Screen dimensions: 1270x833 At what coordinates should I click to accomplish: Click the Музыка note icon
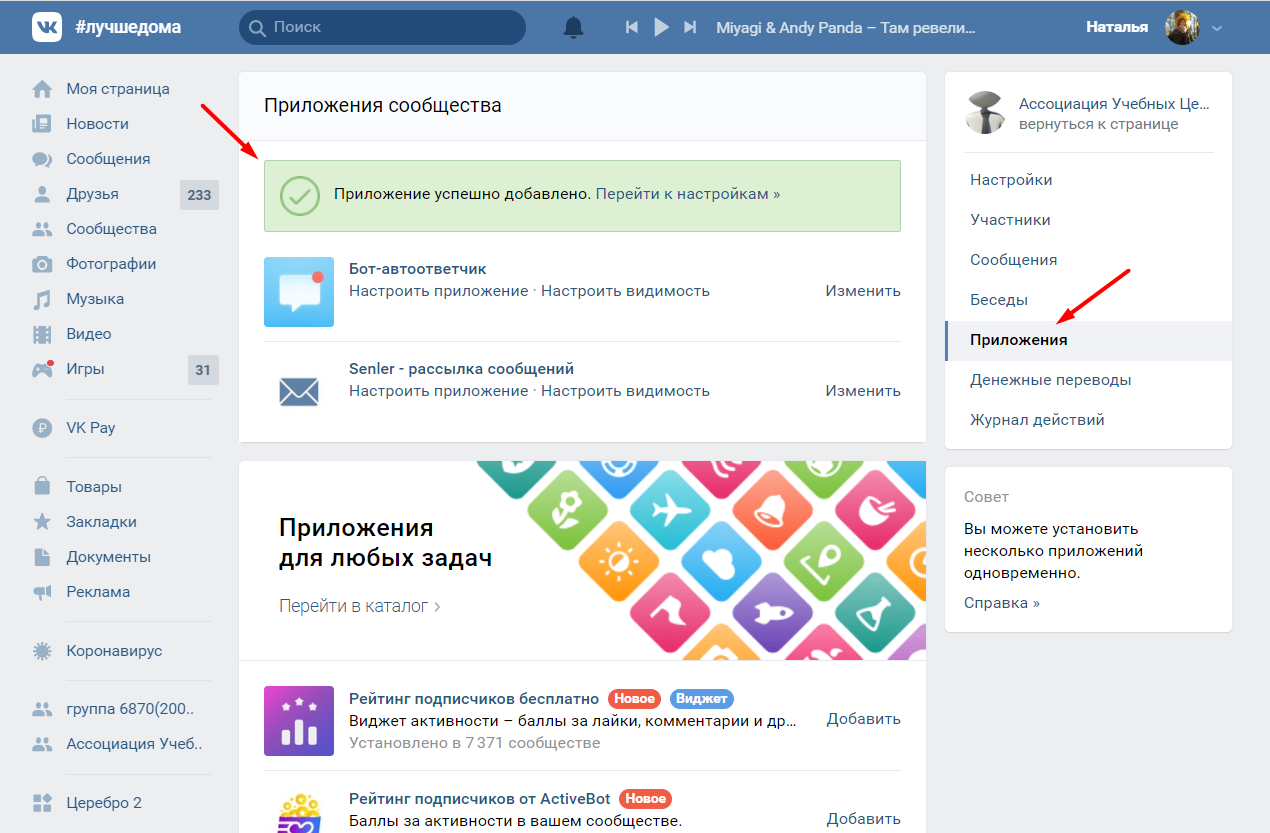click(x=42, y=299)
